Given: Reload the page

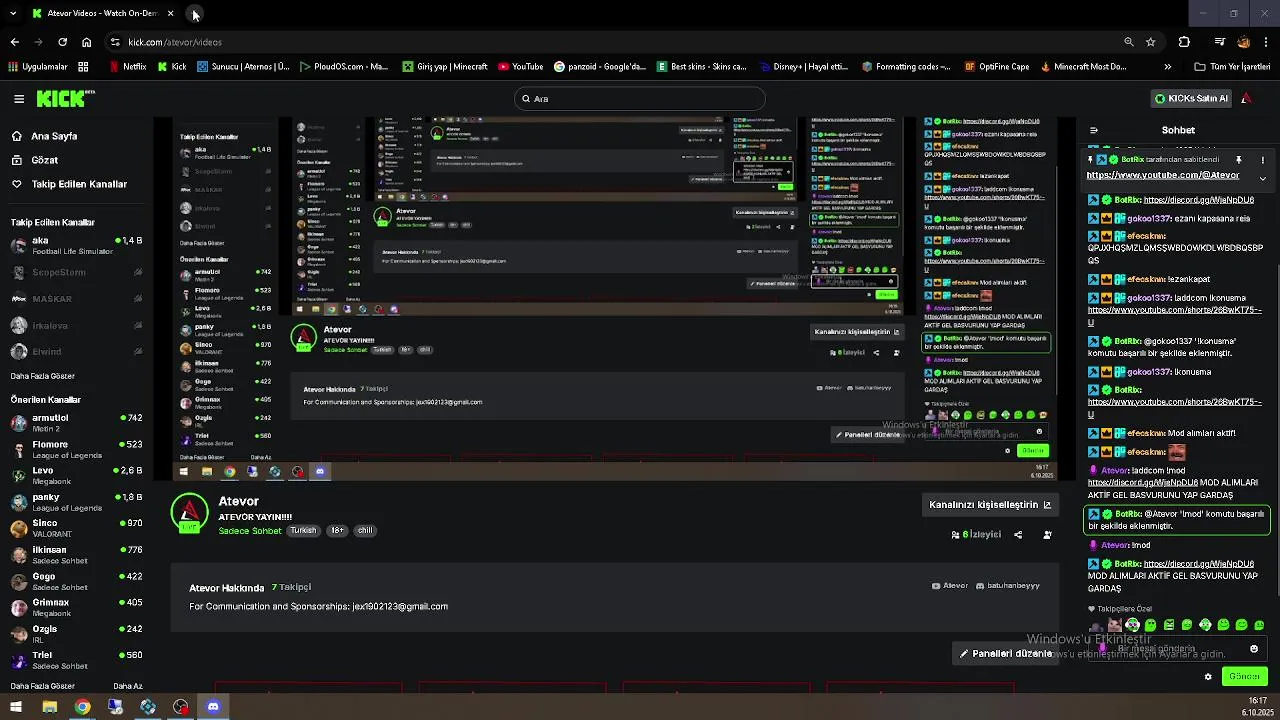Looking at the screenshot, I should [62, 42].
